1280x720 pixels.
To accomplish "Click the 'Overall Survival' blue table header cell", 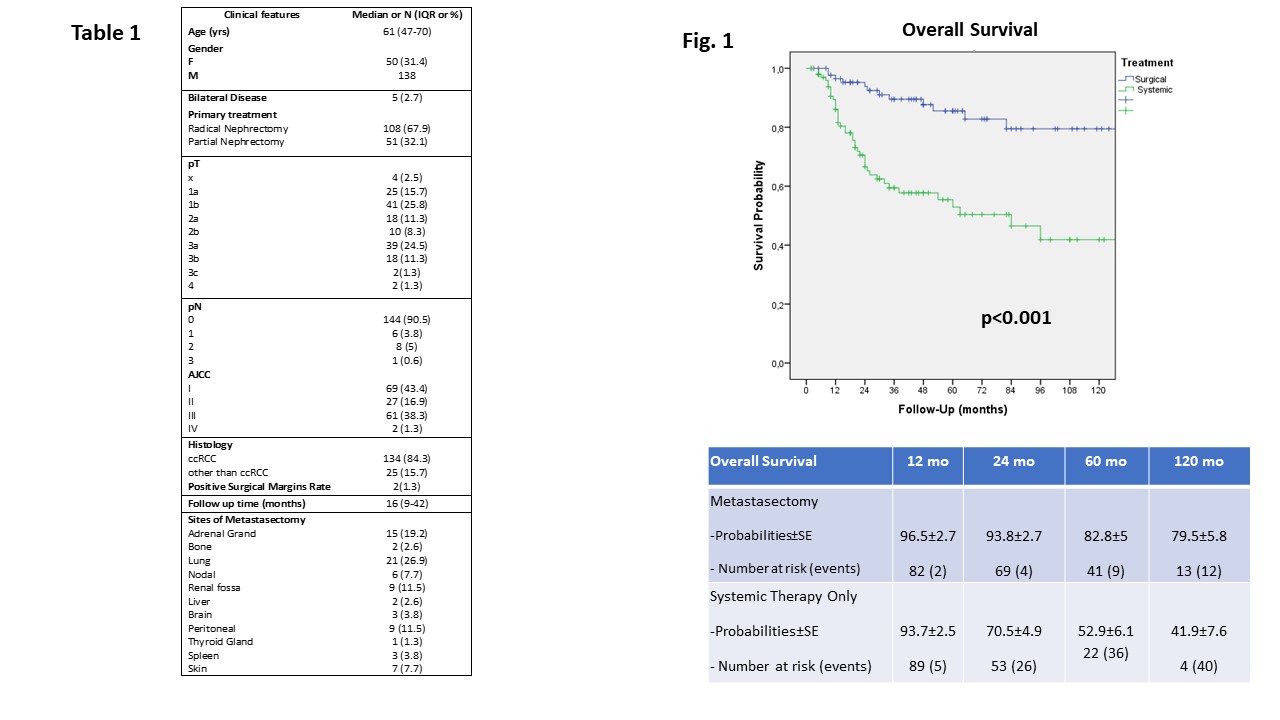I will [x=763, y=461].
